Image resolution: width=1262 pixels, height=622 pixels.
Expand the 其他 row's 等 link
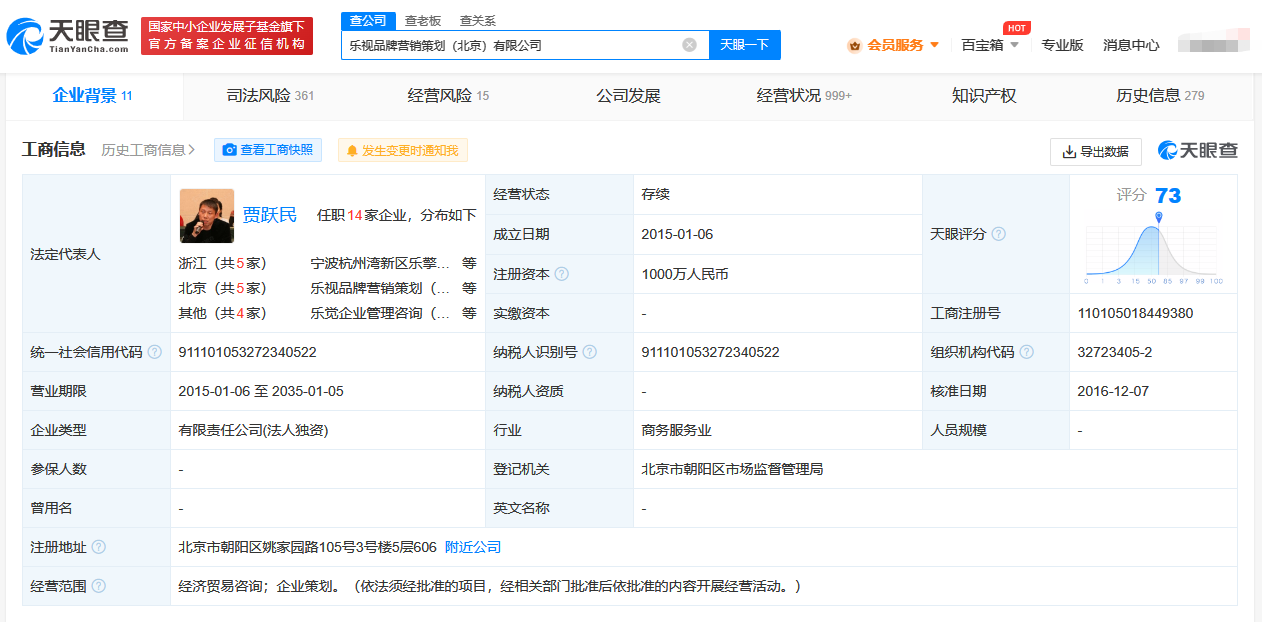pyautogui.click(x=469, y=313)
